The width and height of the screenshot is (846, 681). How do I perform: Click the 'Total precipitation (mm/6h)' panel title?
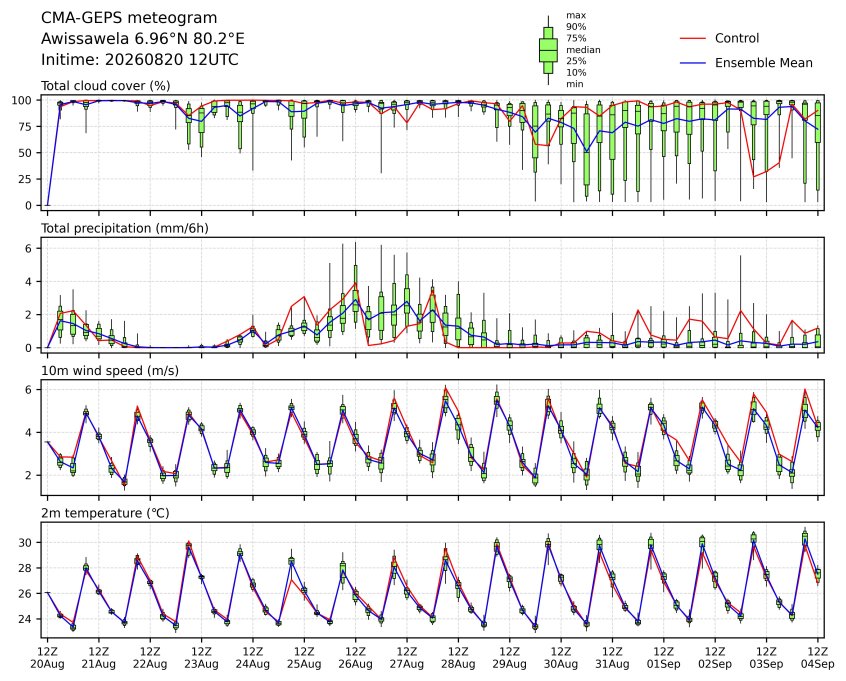tap(125, 228)
